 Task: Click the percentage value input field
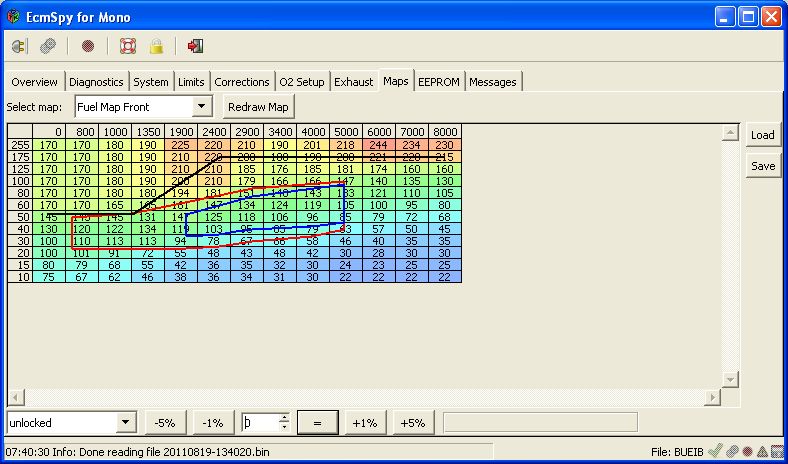[259, 423]
